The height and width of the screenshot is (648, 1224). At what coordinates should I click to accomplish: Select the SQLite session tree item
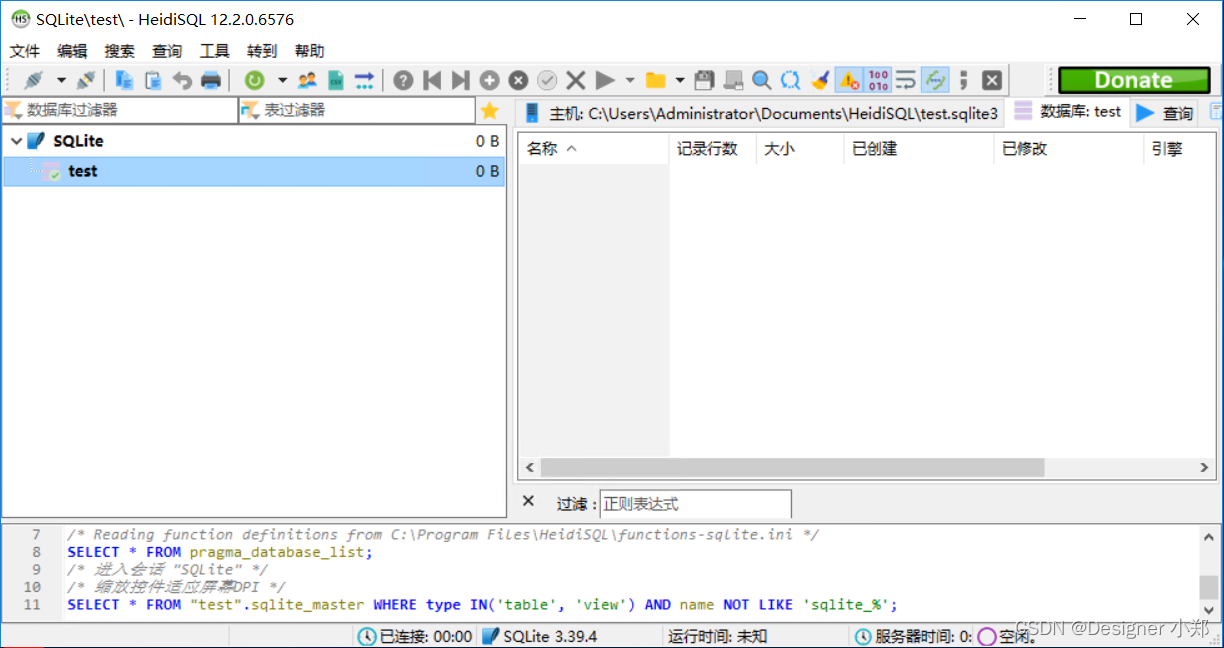[x=254, y=141]
